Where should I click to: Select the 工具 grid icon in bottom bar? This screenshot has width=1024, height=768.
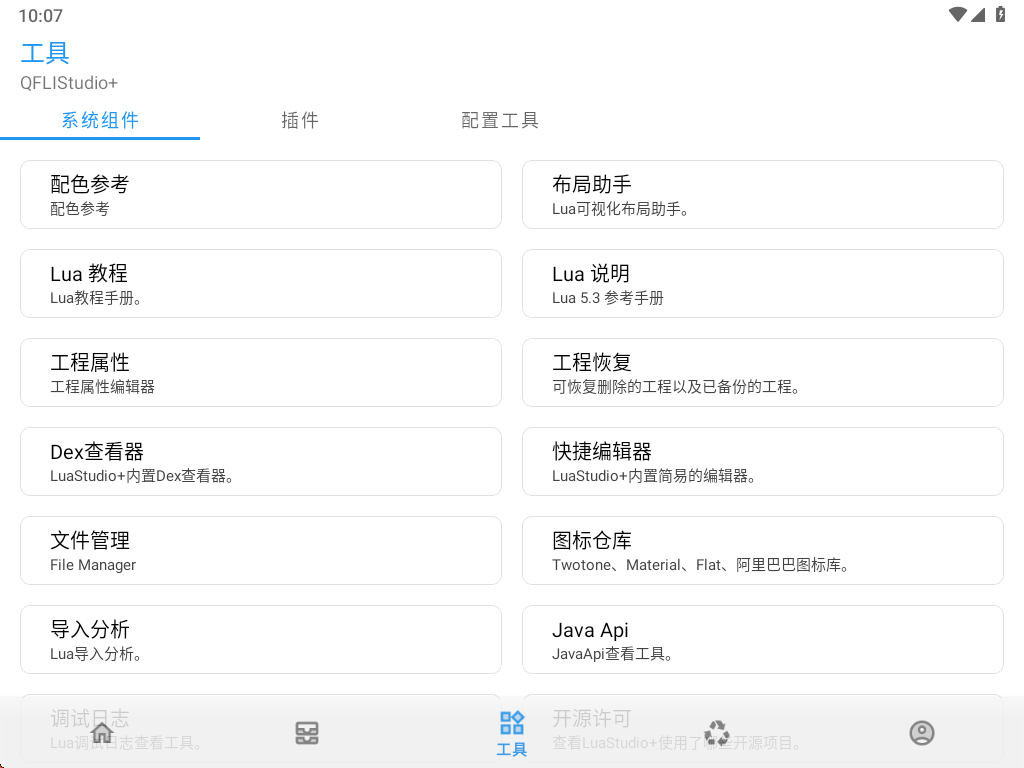click(511, 733)
